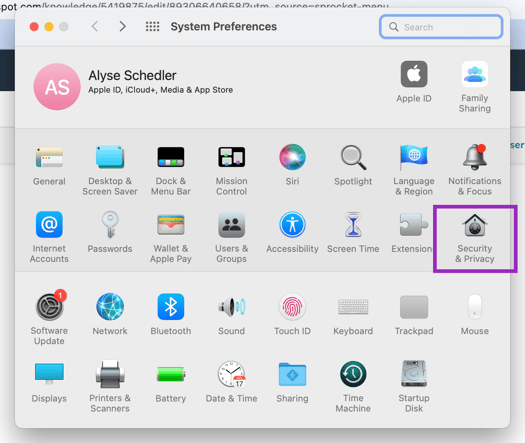Click inside the Search field
The height and width of the screenshot is (443, 525).
[441, 27]
